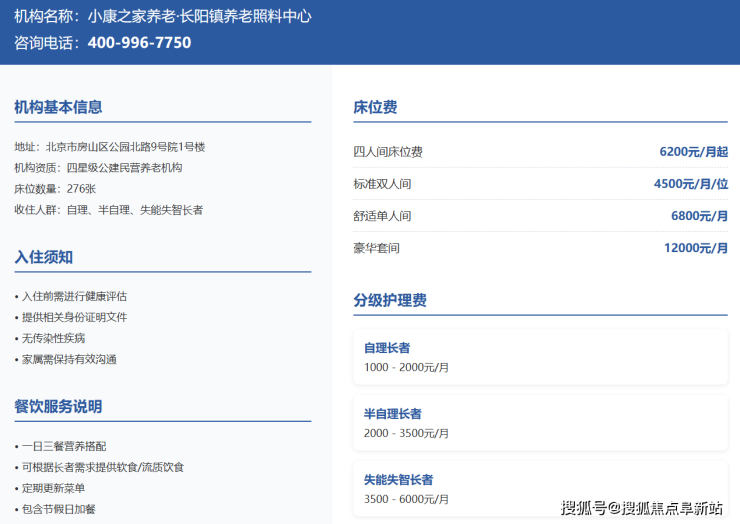Click the 机构基本信息 section heading
This screenshot has height=524, width=740.
click(x=58, y=107)
